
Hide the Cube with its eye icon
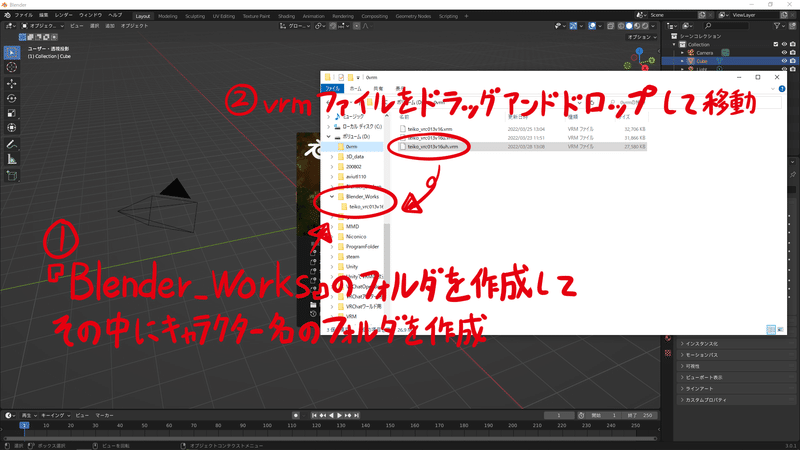(x=784, y=61)
